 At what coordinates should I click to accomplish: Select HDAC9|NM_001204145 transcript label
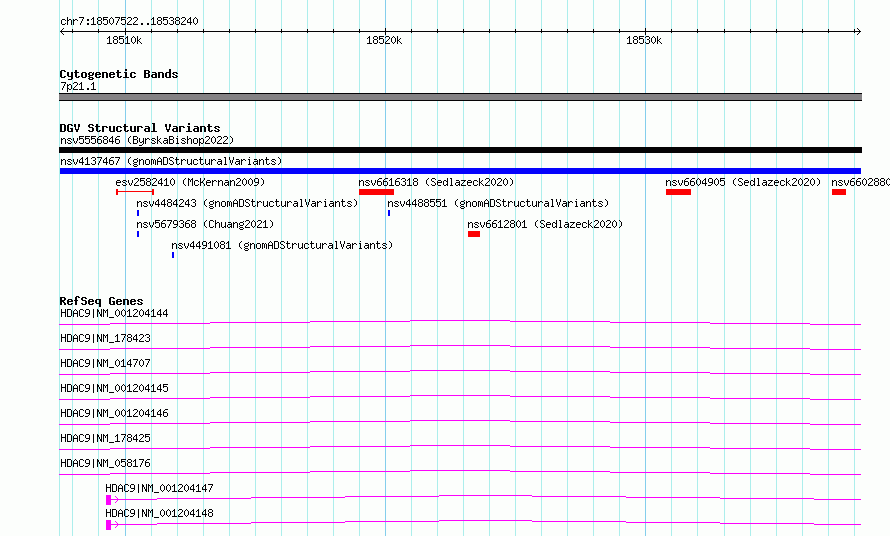pos(114,388)
